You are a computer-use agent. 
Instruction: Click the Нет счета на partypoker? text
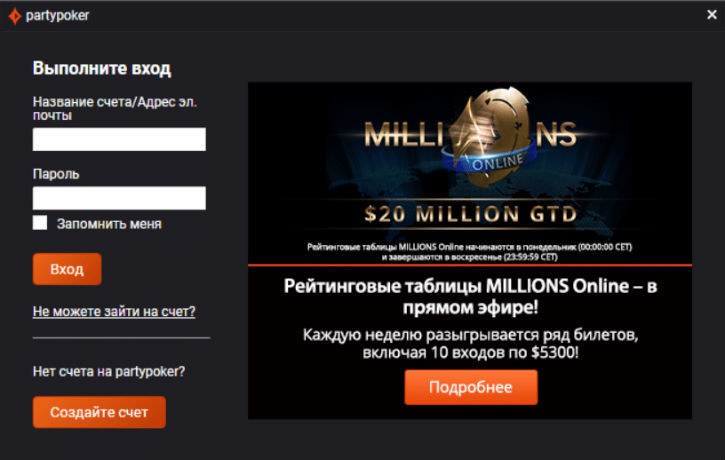[109, 371]
